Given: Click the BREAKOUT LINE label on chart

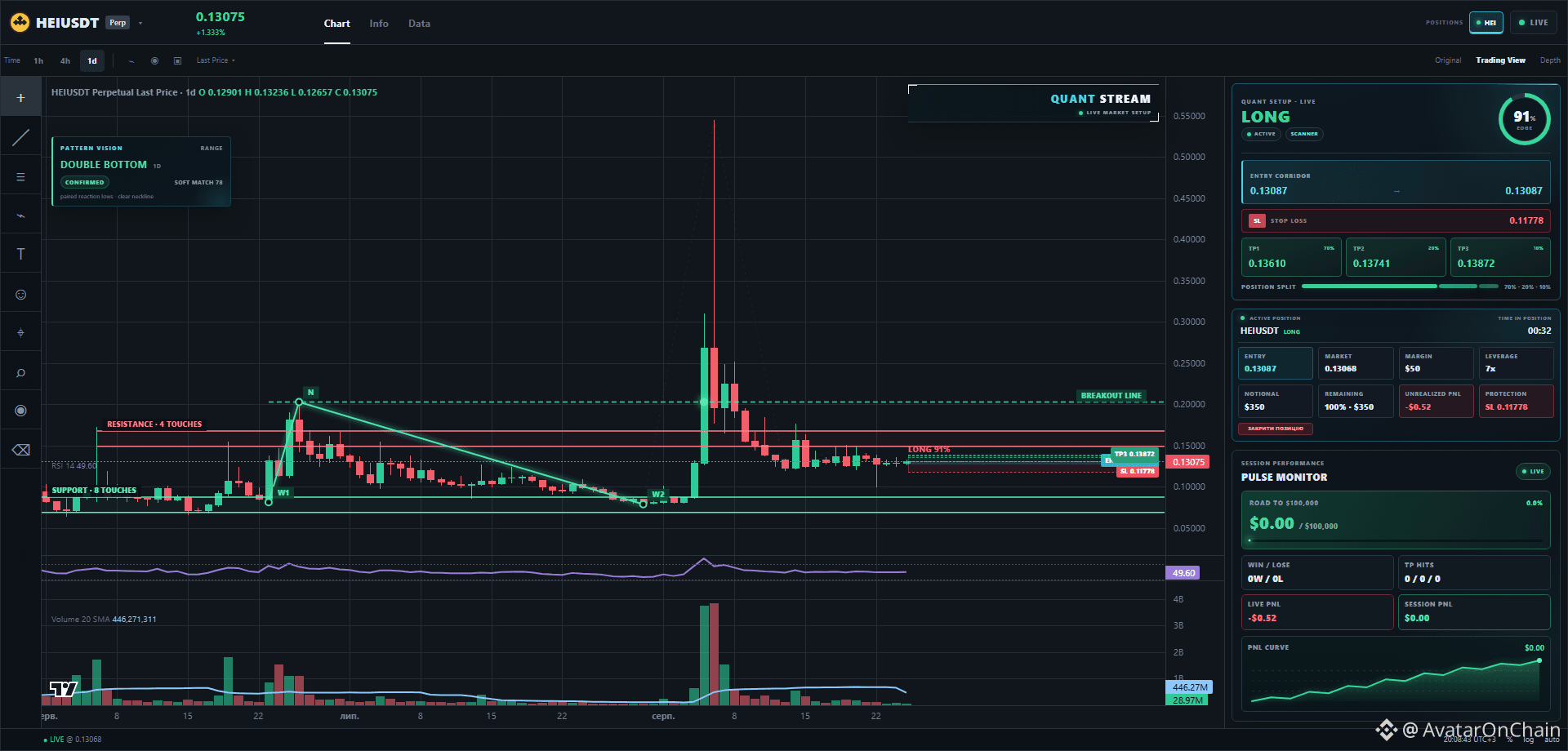Looking at the screenshot, I should coord(1111,396).
